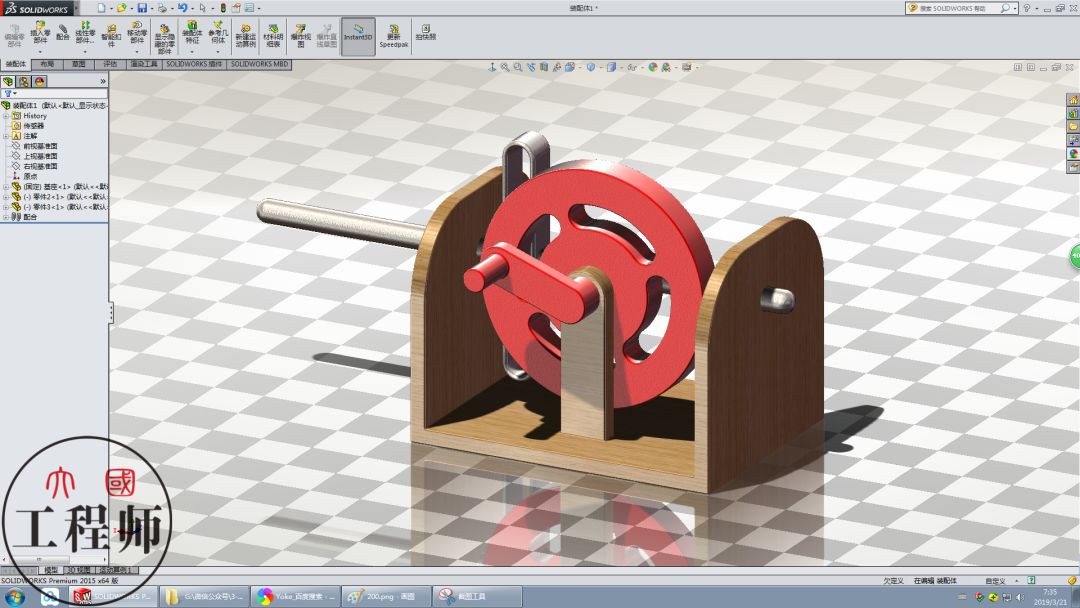
Task: Expand the 零件3<1> component node
Action: pos(6,207)
